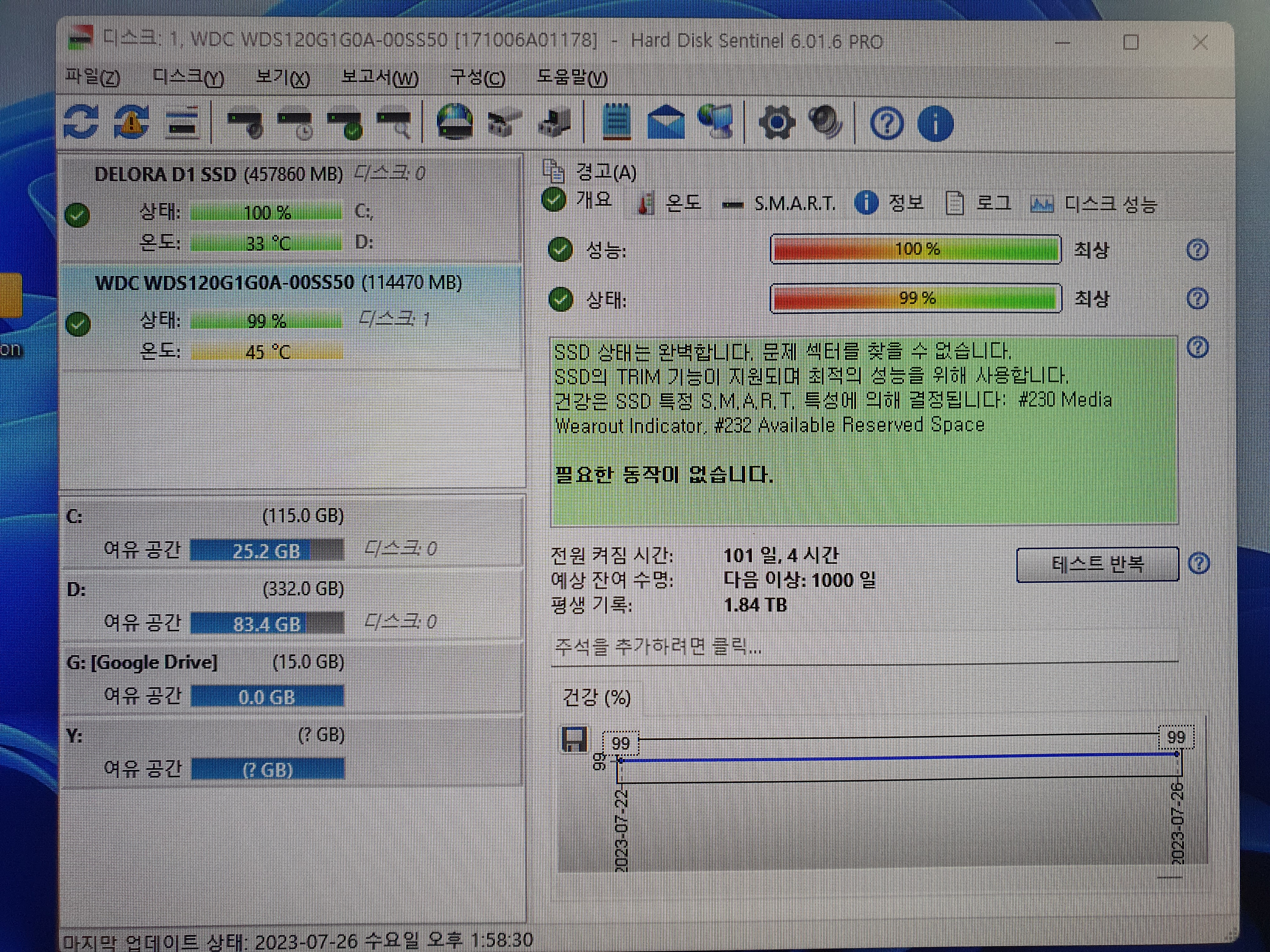Image resolution: width=1270 pixels, height=952 pixels.
Task: Switch to the 온도 temperature tab
Action: tap(669, 202)
